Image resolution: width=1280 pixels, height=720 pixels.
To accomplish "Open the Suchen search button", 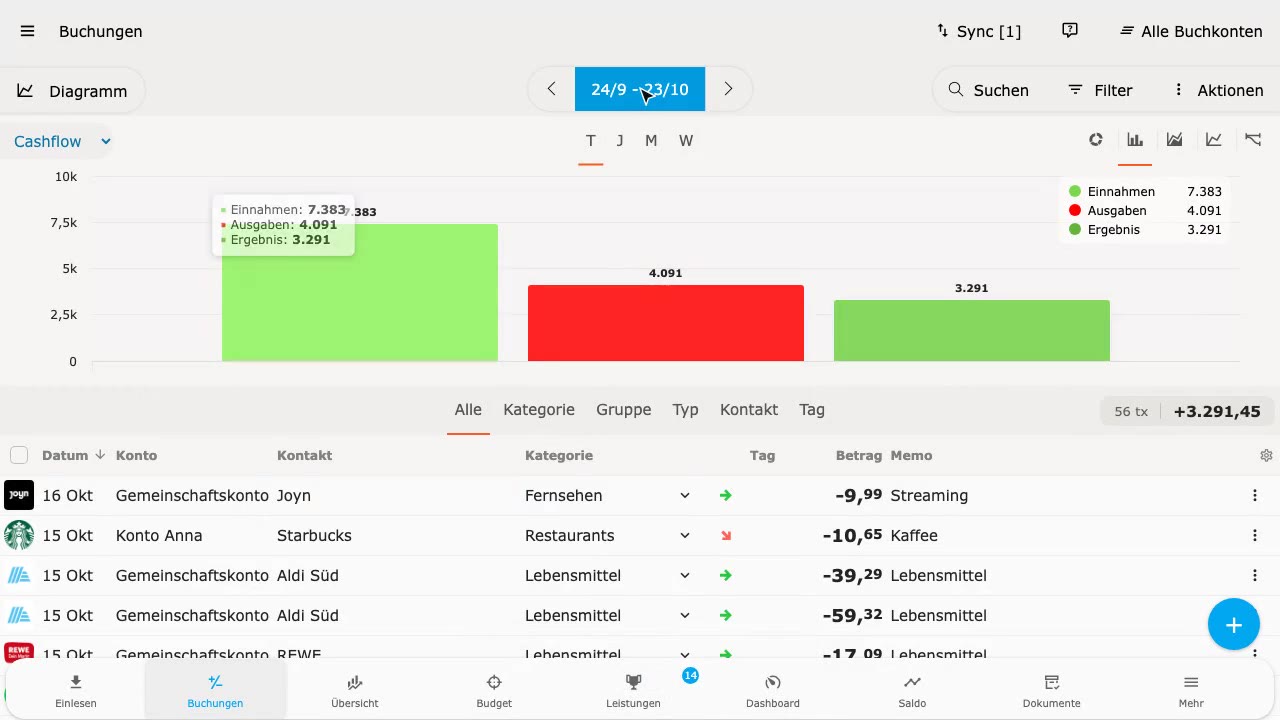I will coord(988,90).
